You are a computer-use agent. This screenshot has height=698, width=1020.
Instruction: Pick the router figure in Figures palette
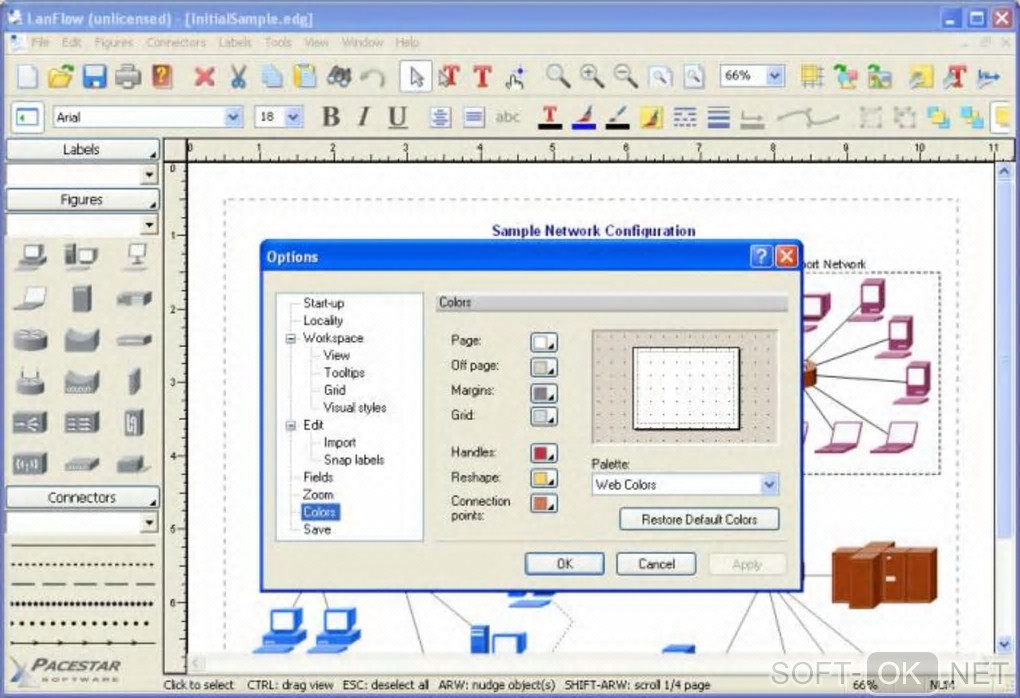(30, 340)
